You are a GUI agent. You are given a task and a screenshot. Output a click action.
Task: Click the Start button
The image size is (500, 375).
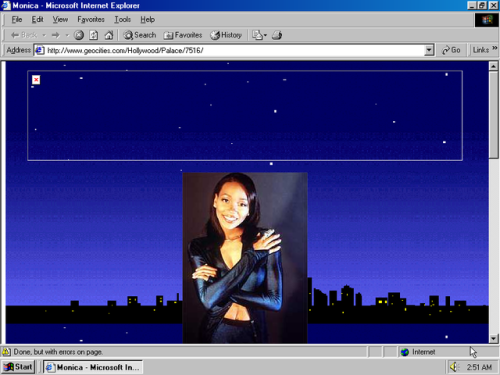18,367
